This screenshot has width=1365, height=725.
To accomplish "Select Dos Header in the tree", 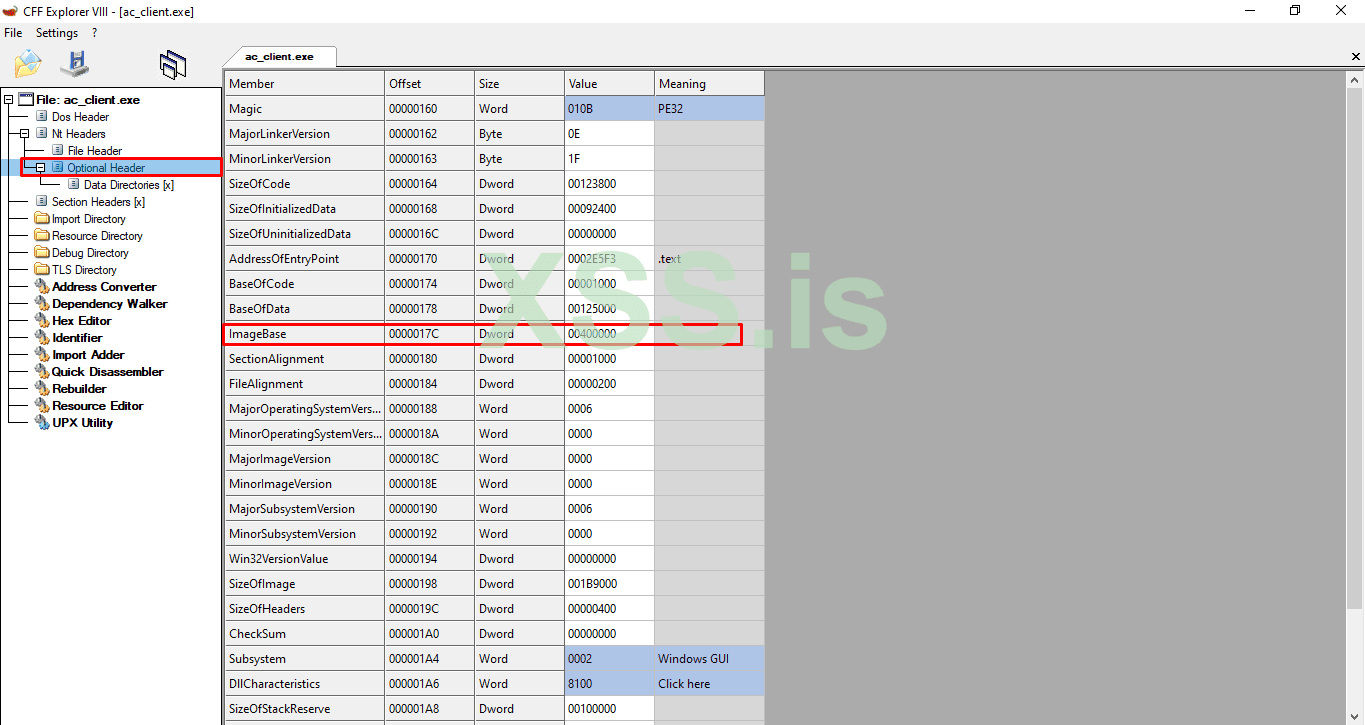I will pos(80,117).
